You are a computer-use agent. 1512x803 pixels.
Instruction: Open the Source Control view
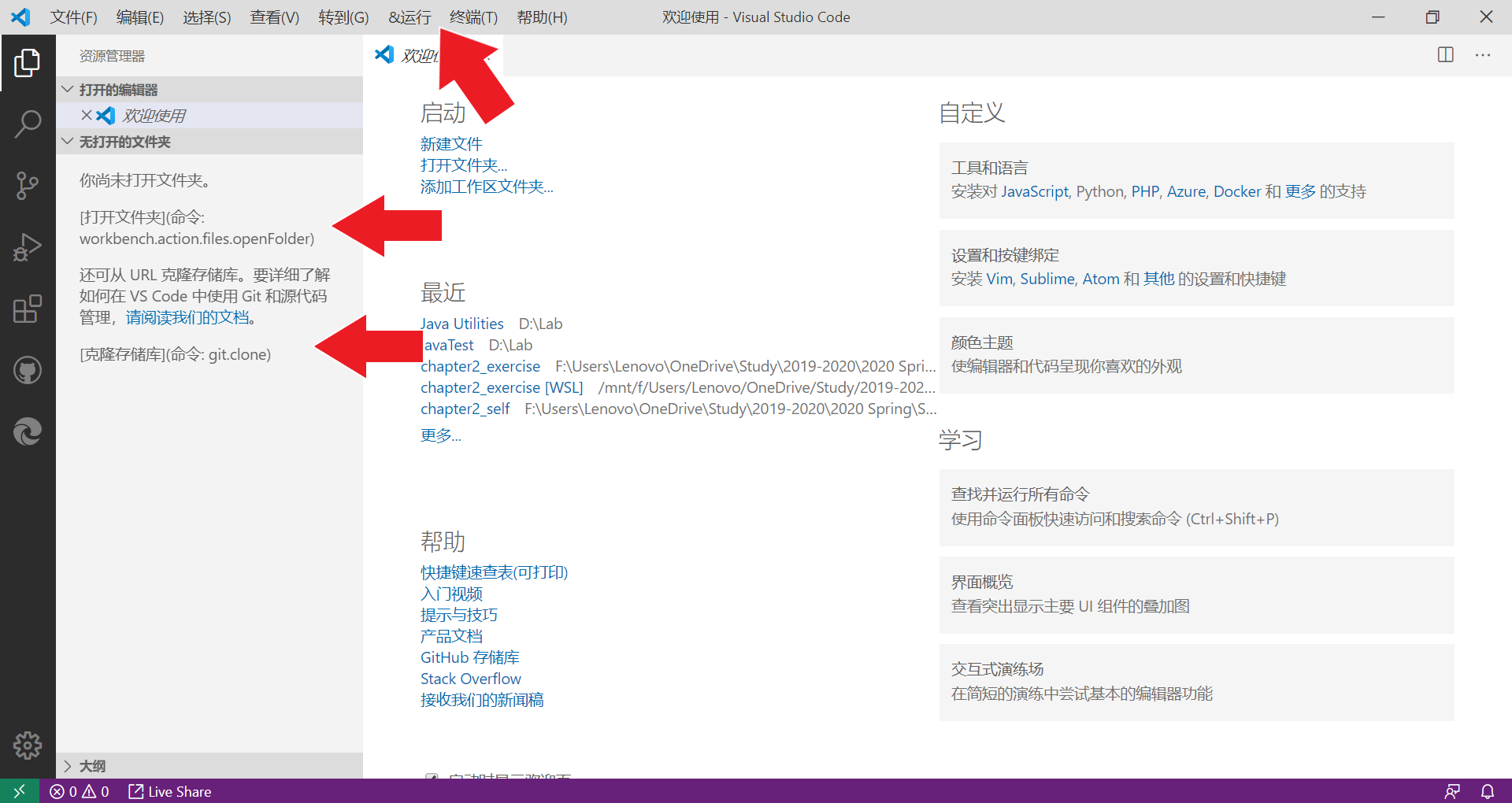click(28, 185)
